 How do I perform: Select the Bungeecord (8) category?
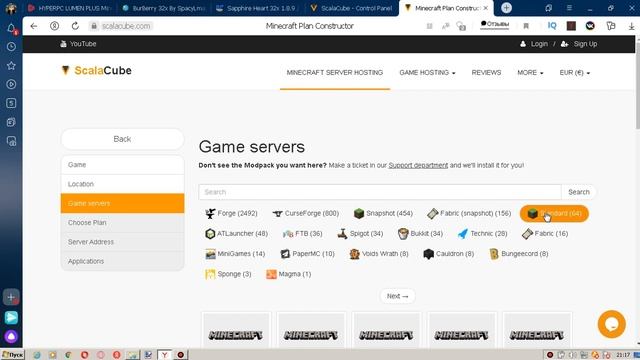[519, 253]
